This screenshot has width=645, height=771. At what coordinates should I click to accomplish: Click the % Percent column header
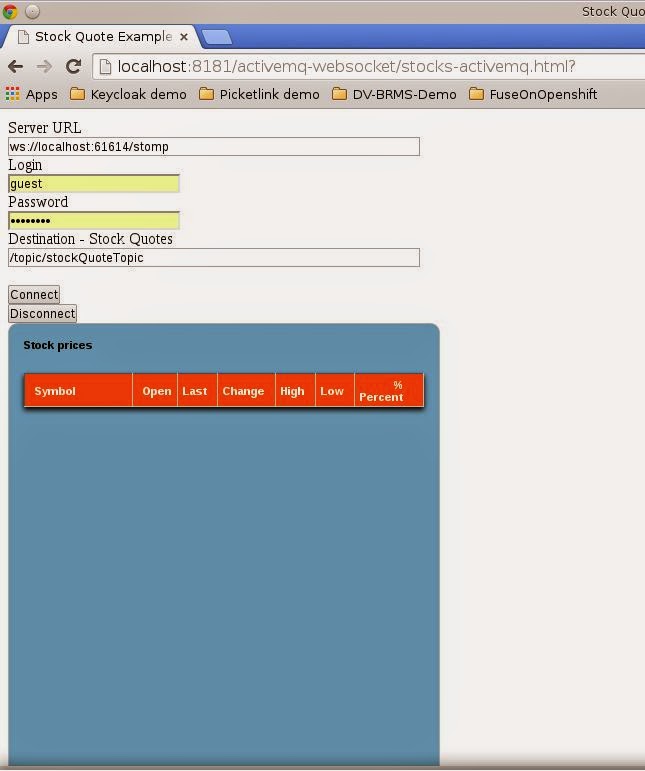pyautogui.click(x=389, y=391)
